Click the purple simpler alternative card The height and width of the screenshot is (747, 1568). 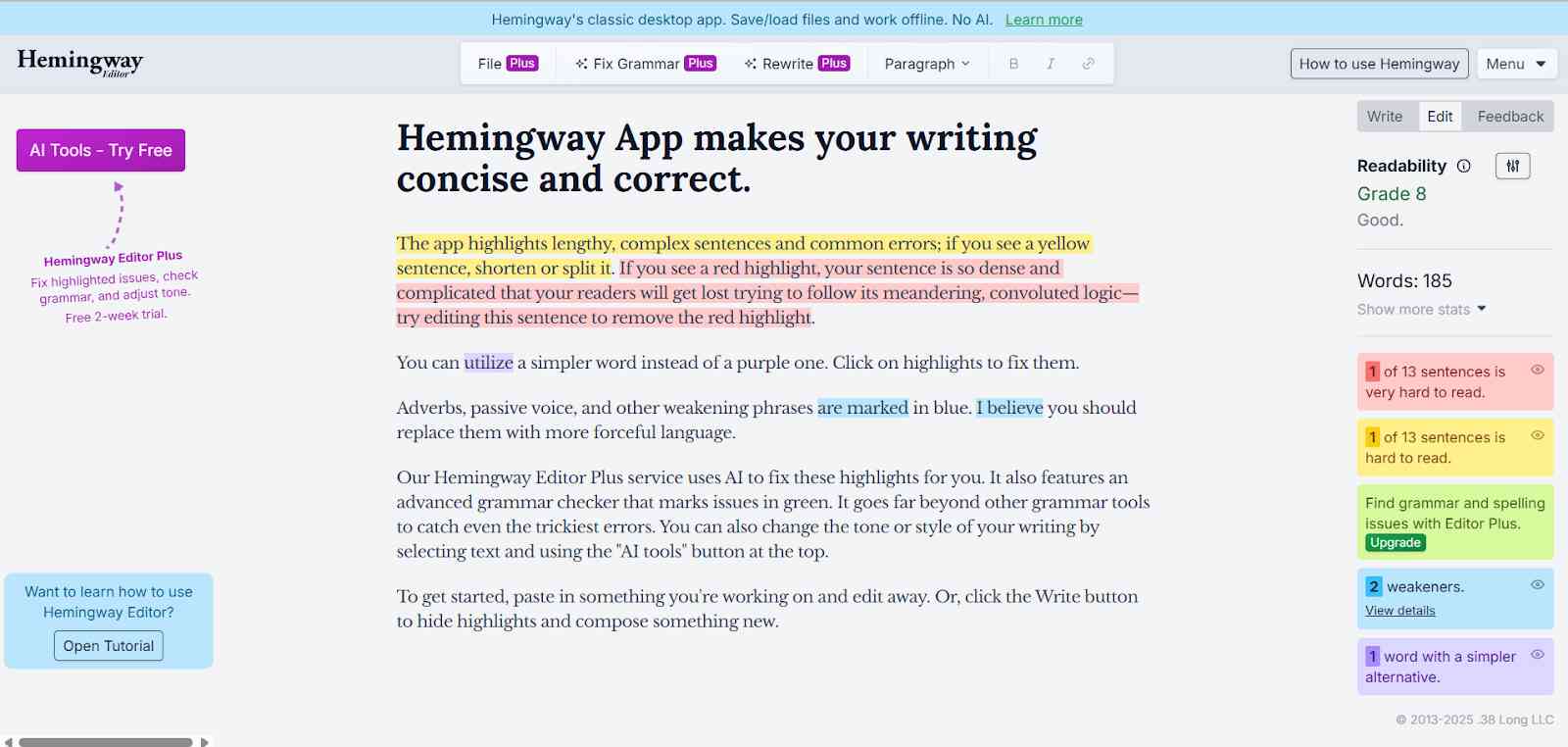[1455, 667]
